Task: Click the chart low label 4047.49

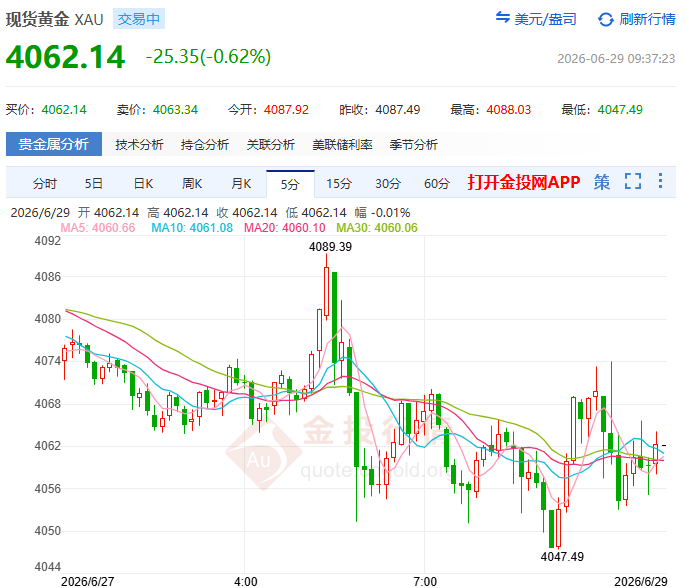Action: click(x=562, y=556)
